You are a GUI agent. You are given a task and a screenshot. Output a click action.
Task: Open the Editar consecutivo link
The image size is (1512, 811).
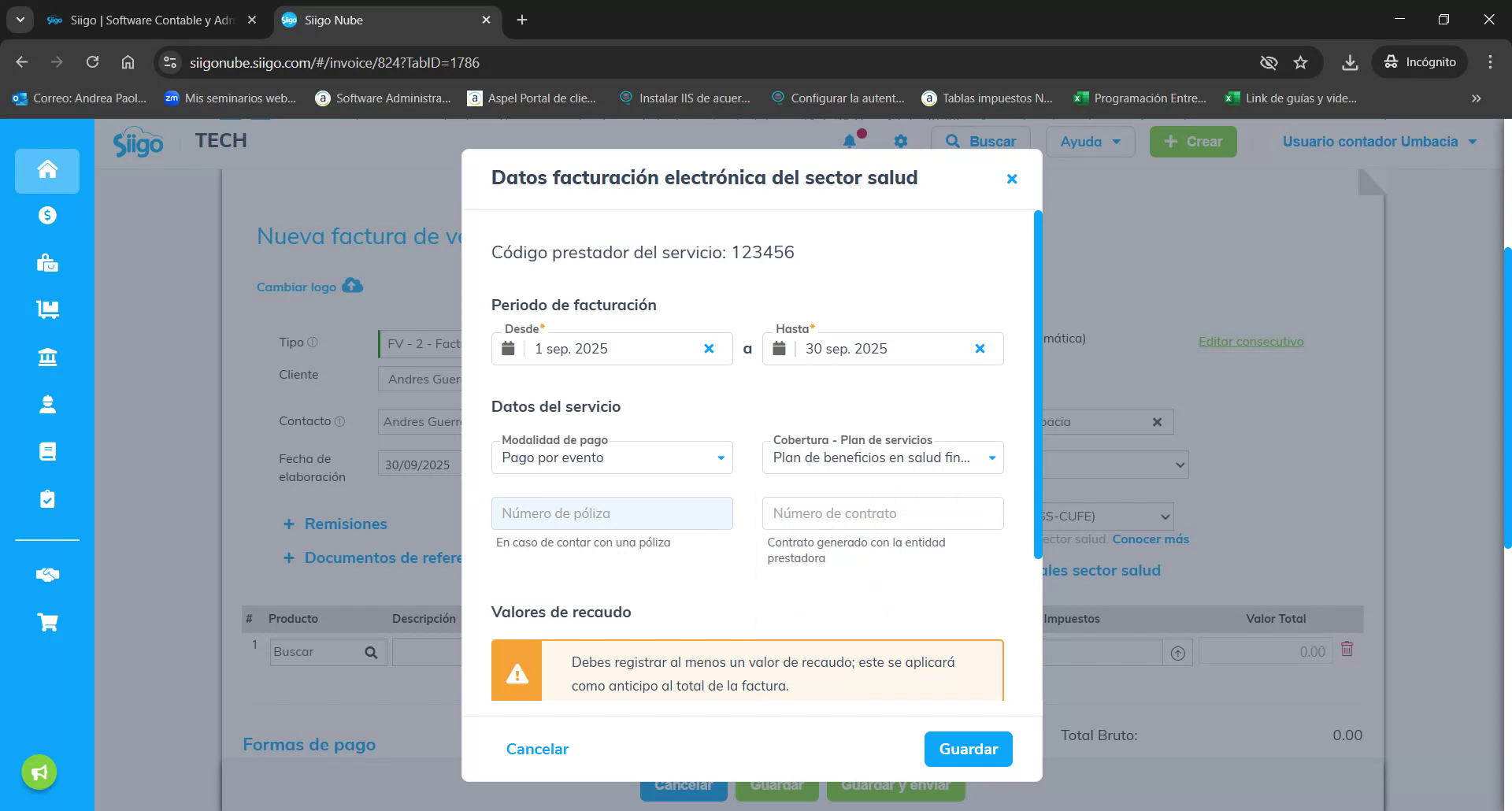point(1251,341)
